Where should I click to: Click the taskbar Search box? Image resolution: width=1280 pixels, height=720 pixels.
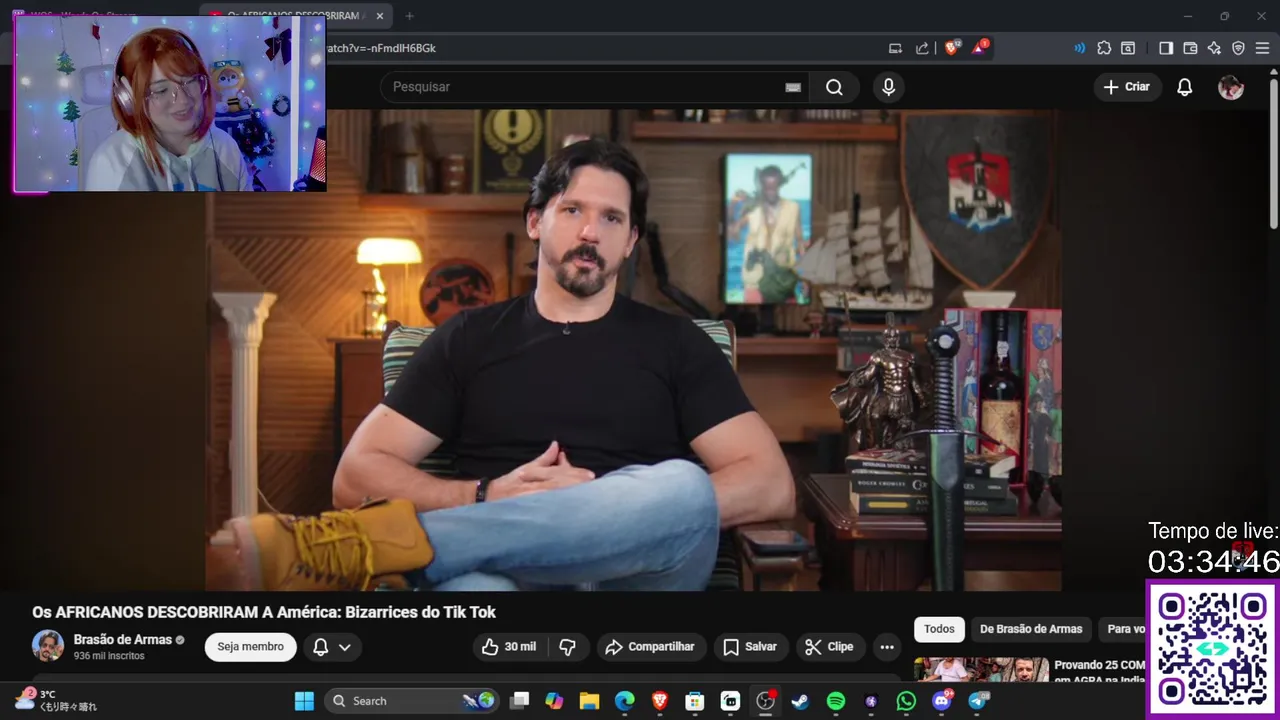click(411, 701)
